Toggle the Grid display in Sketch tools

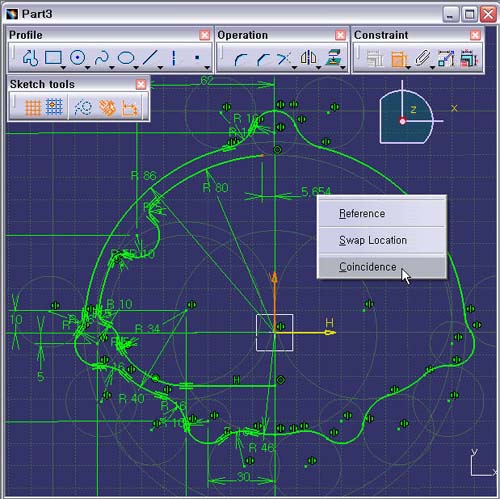tap(33, 108)
